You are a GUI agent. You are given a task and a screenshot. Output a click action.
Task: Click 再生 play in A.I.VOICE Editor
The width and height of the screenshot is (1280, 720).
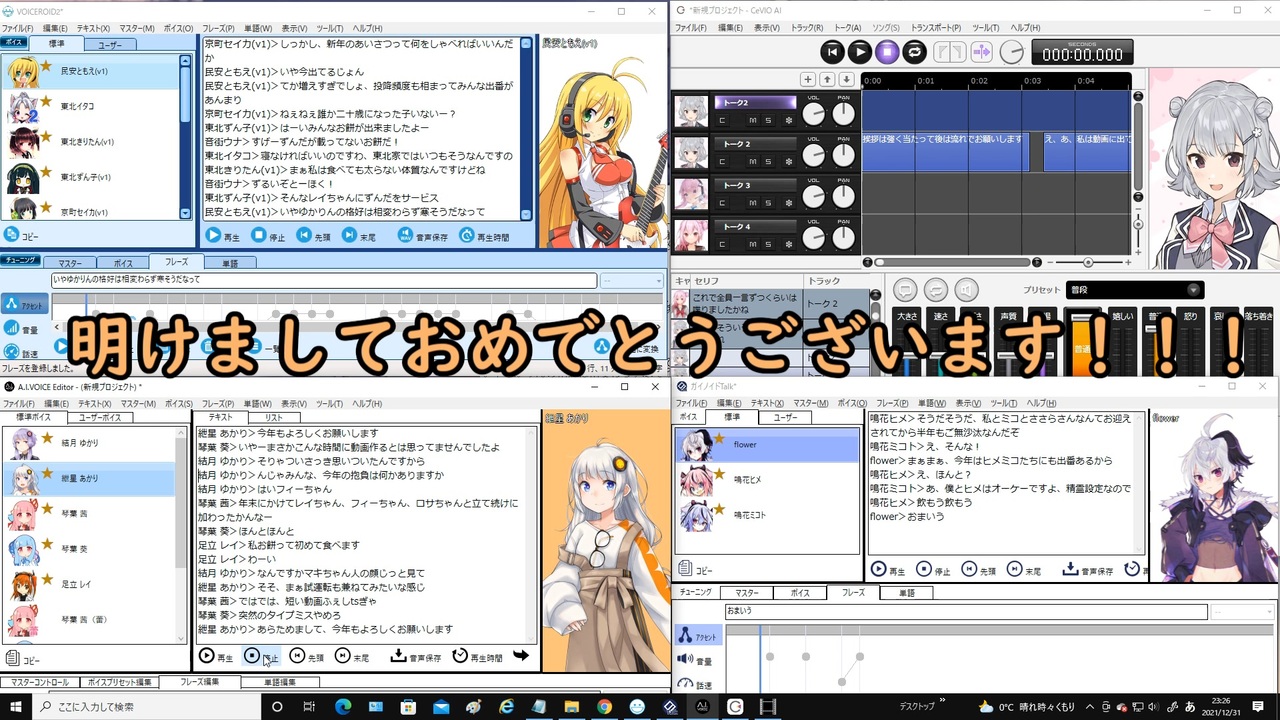(216, 657)
